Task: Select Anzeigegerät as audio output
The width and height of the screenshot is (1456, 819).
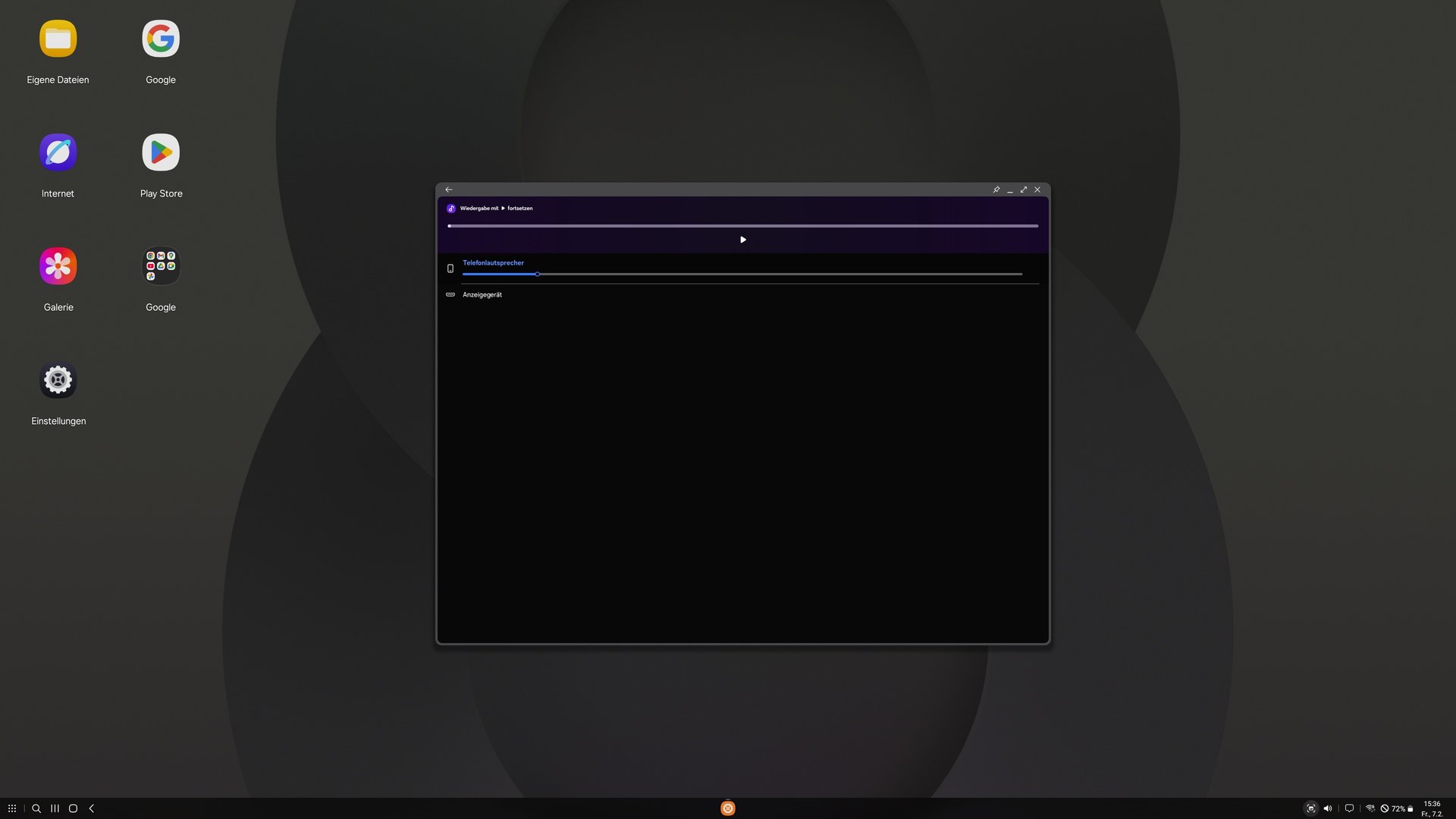Action: pos(482,295)
